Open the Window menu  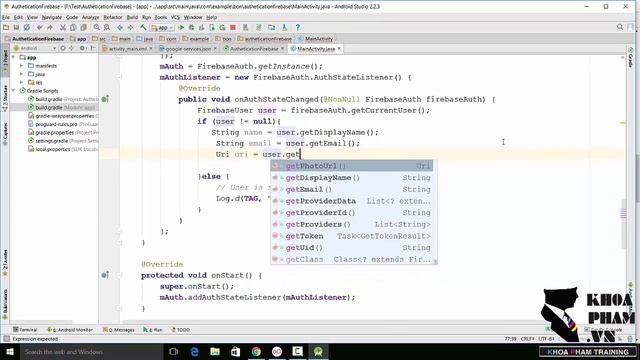193,18
